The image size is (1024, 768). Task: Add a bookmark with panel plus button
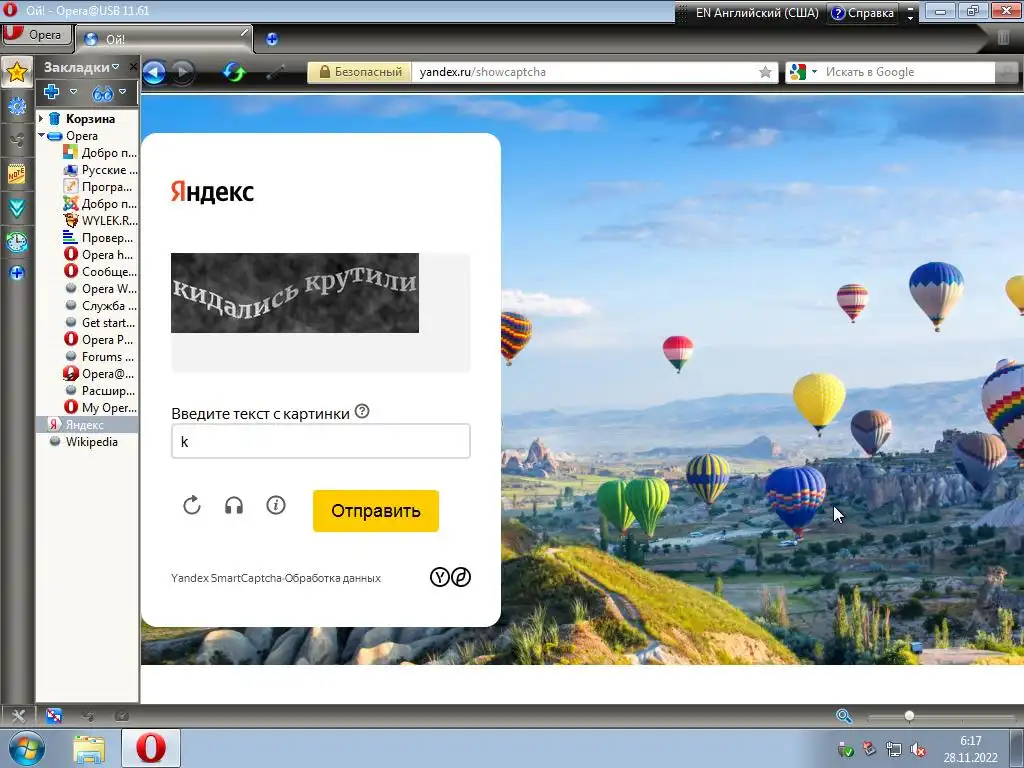pyautogui.click(x=52, y=92)
